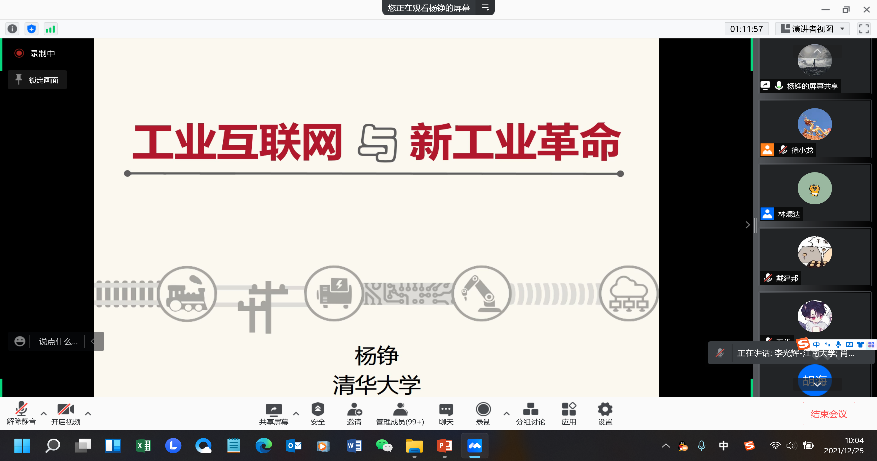Open the Share Screen control
Viewport: 877px width, 461px height.
(x=273, y=412)
